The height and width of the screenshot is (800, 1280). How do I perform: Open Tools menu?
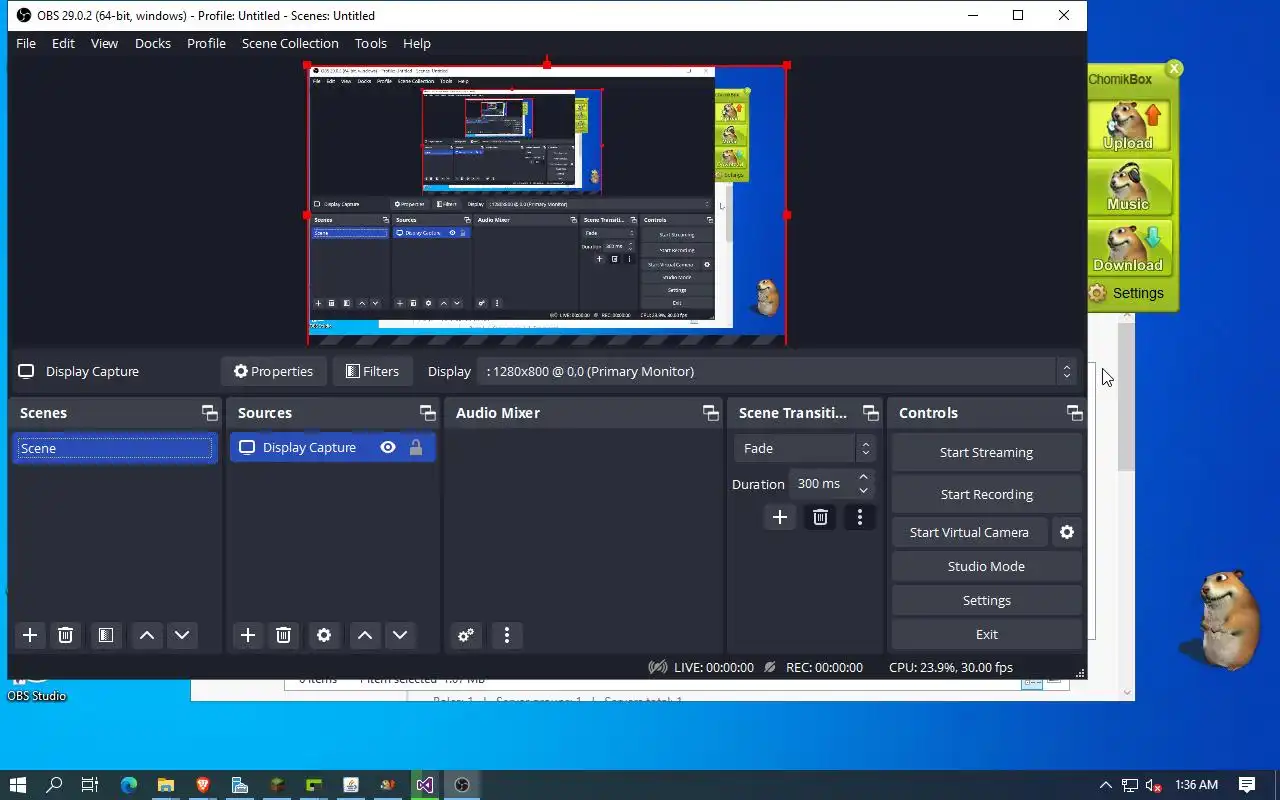click(x=371, y=43)
